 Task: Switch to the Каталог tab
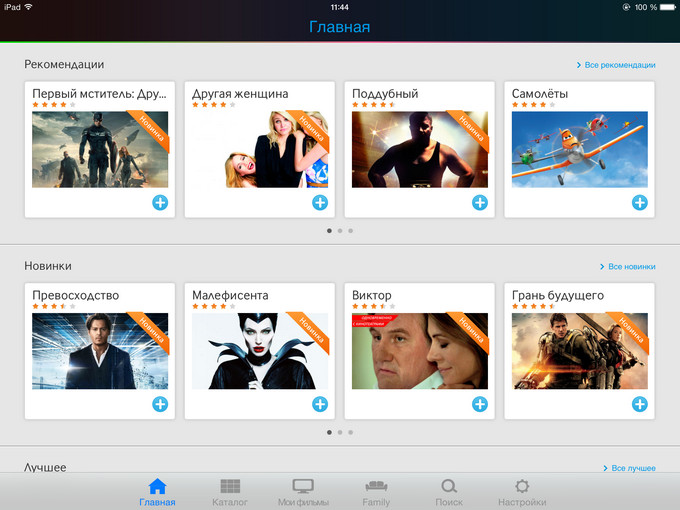click(230, 492)
